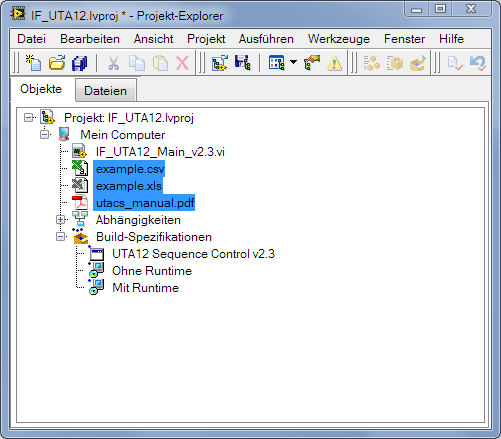Open the Ansicht menu
This screenshot has width=501, height=439.
pyautogui.click(x=153, y=39)
